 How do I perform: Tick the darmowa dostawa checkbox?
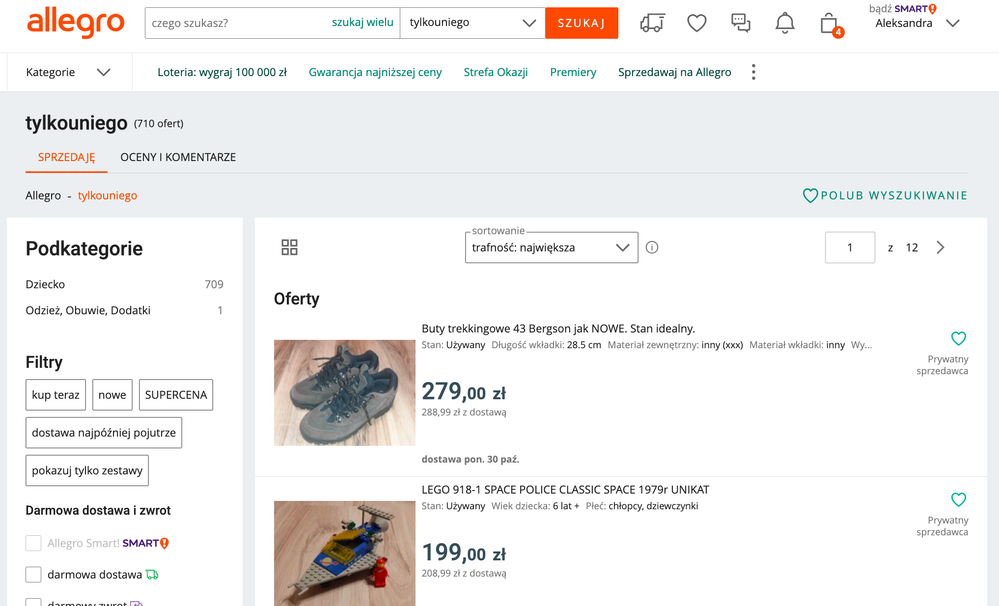point(33,574)
